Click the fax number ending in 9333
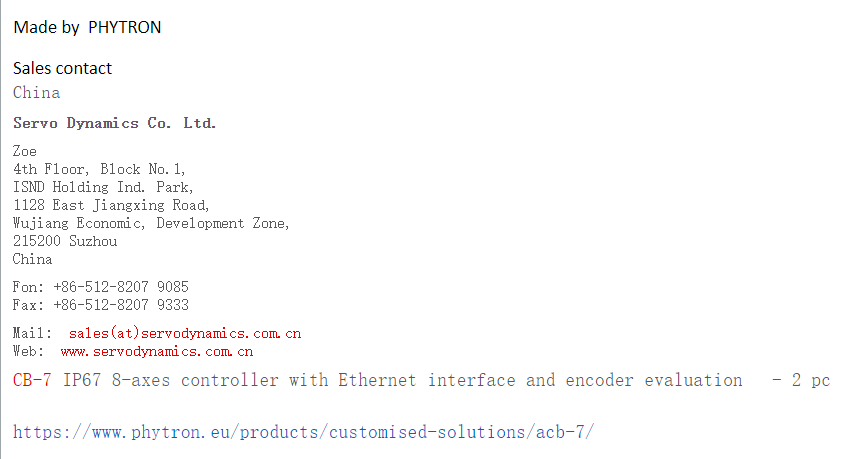 121,305
